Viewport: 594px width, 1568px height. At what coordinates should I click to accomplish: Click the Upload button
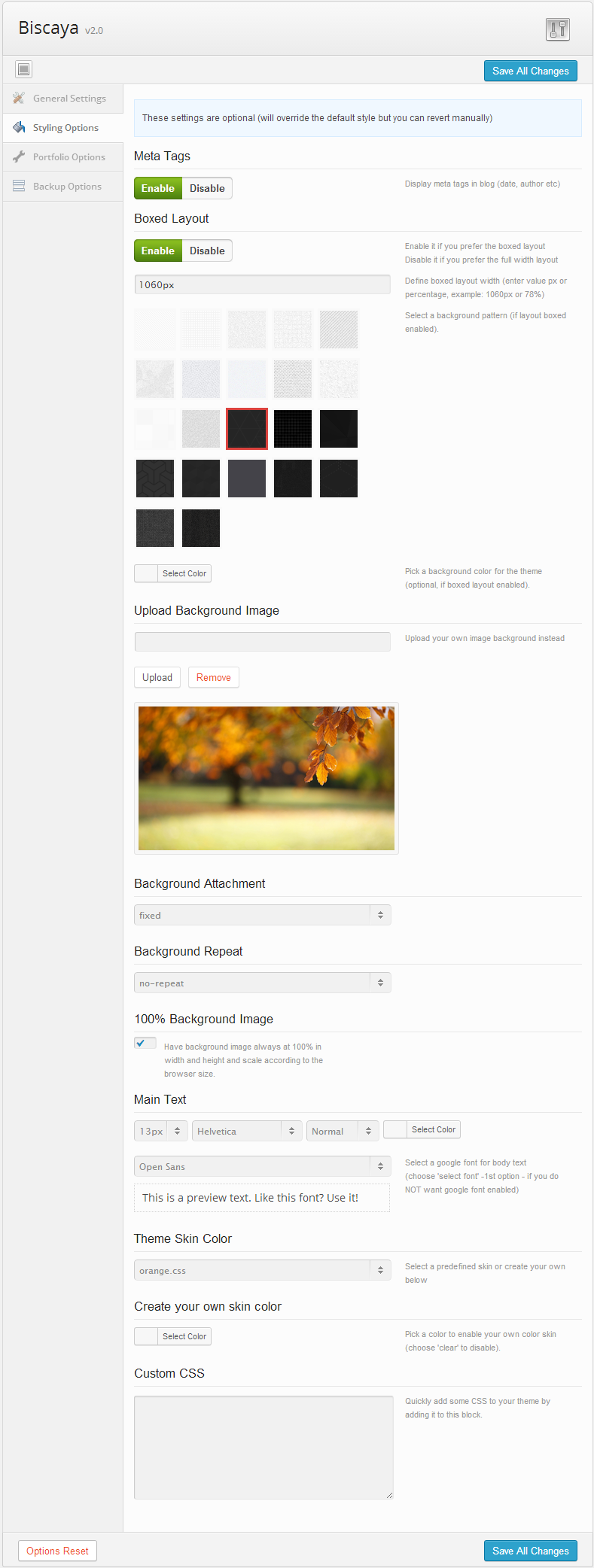coord(157,677)
